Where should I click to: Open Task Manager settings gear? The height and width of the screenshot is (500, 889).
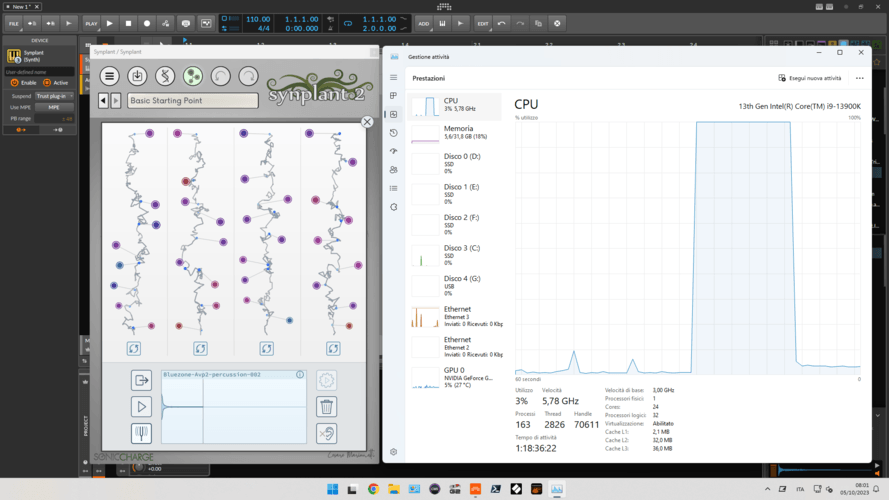pos(393,452)
